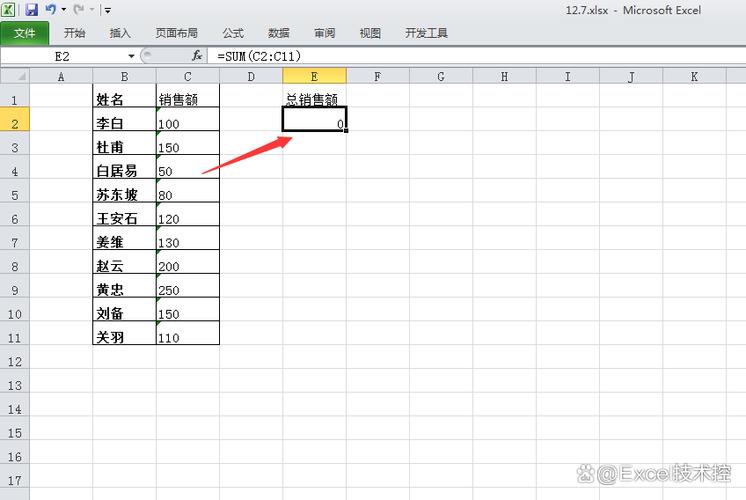Screen dimensions: 746x500
Task: Select the cell with value 200
Action: [x=187, y=262]
